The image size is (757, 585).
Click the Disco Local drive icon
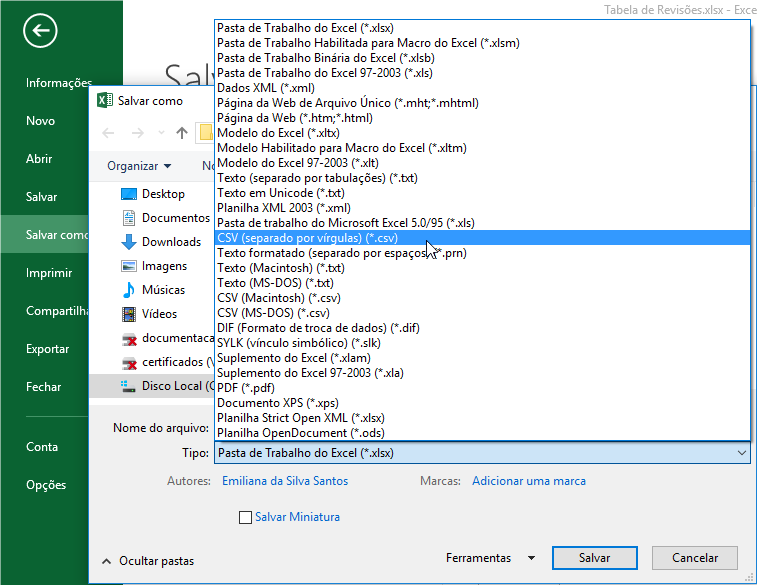pos(128,386)
